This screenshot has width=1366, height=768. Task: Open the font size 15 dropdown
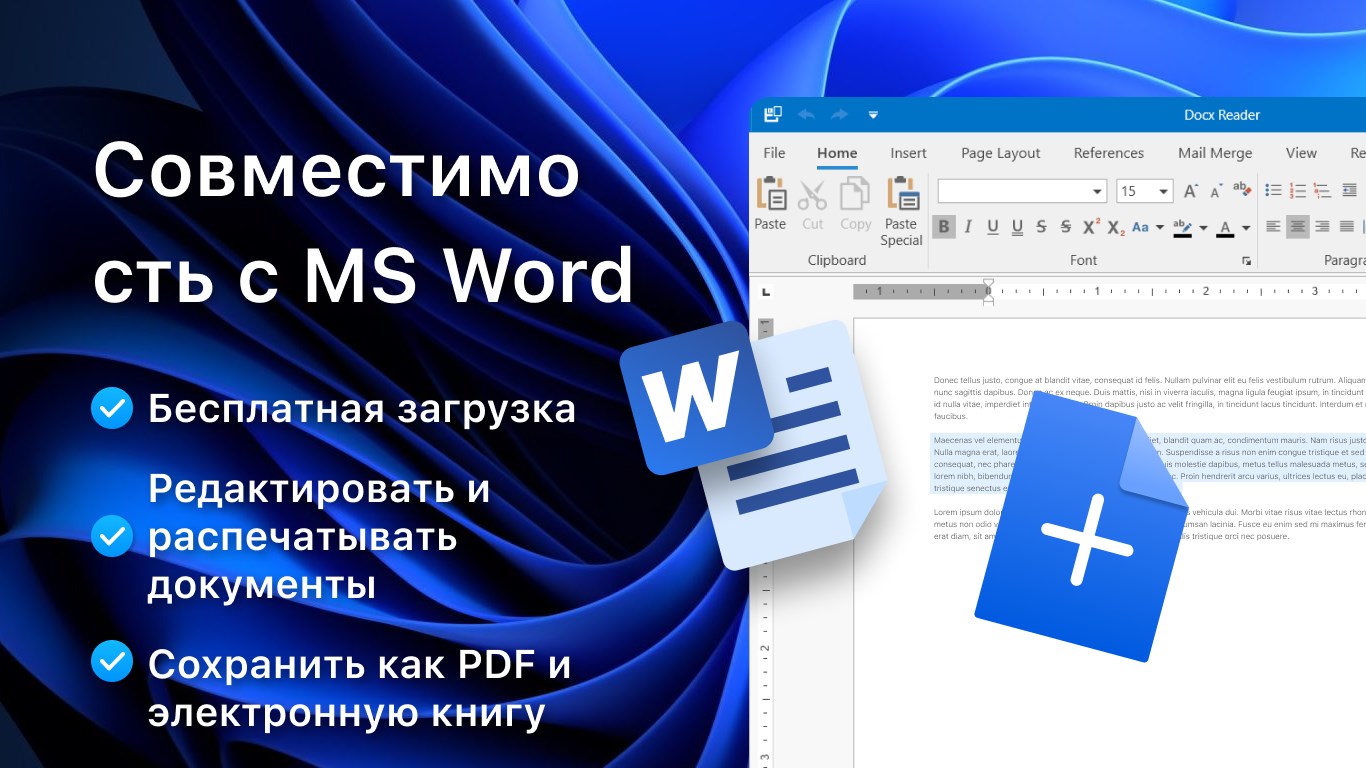click(x=1164, y=191)
